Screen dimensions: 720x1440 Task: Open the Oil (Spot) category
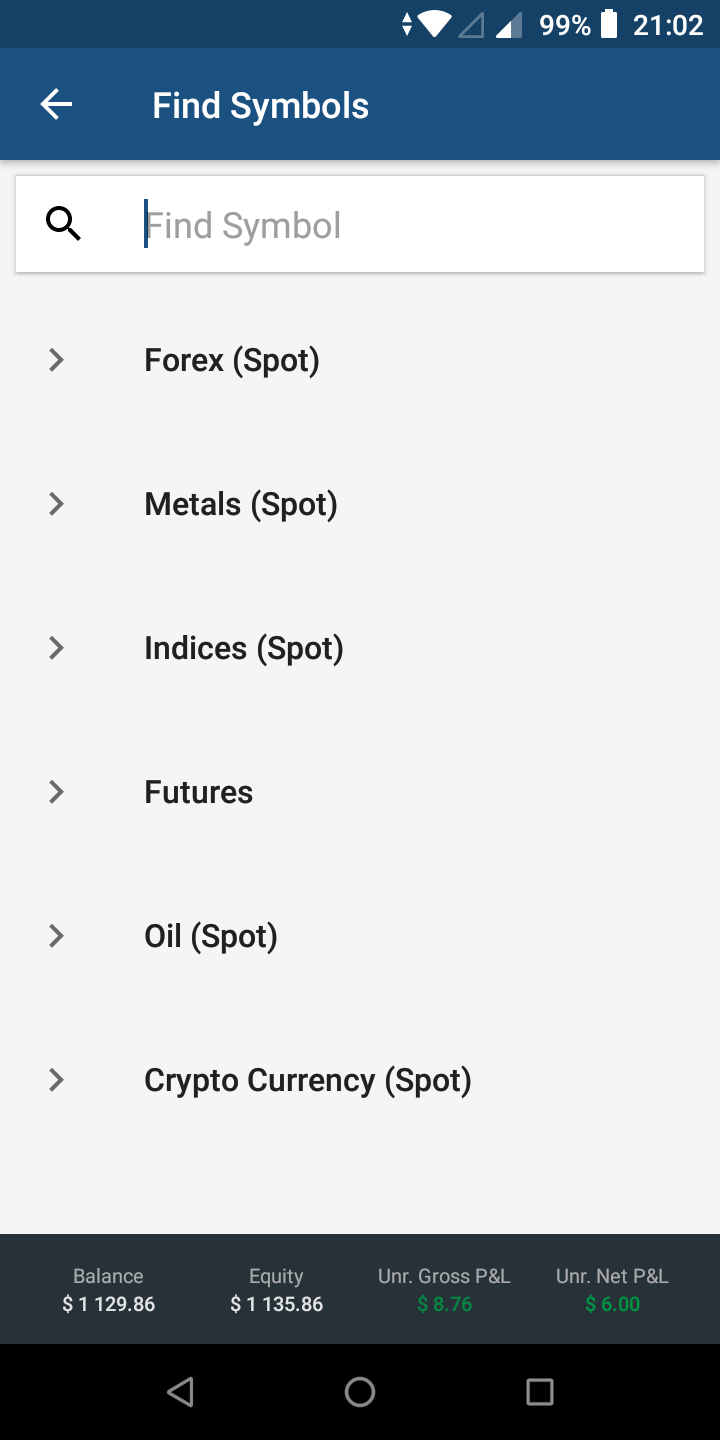pyautogui.click(x=211, y=936)
